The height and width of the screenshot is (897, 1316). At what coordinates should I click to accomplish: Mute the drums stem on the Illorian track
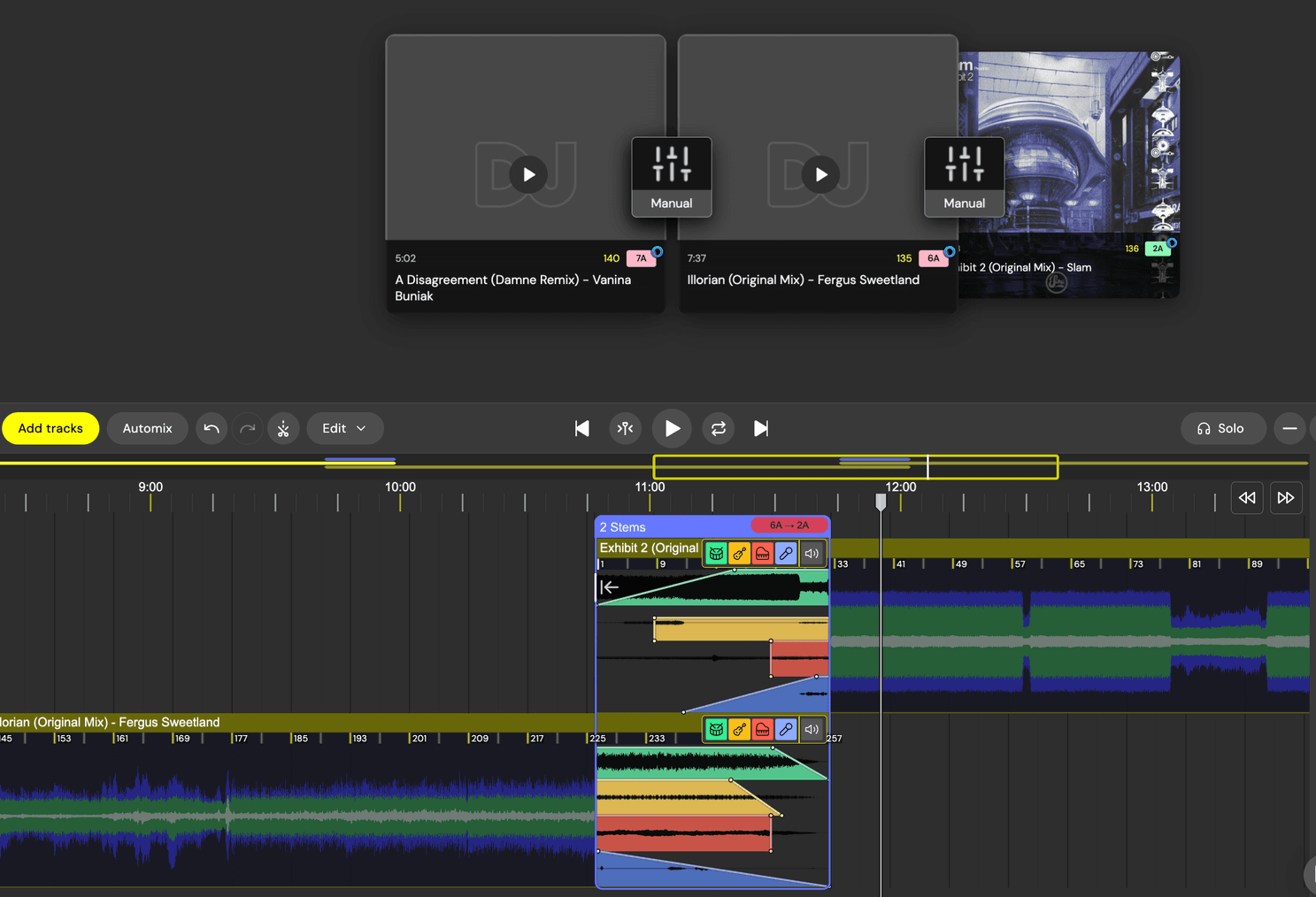pos(716,729)
